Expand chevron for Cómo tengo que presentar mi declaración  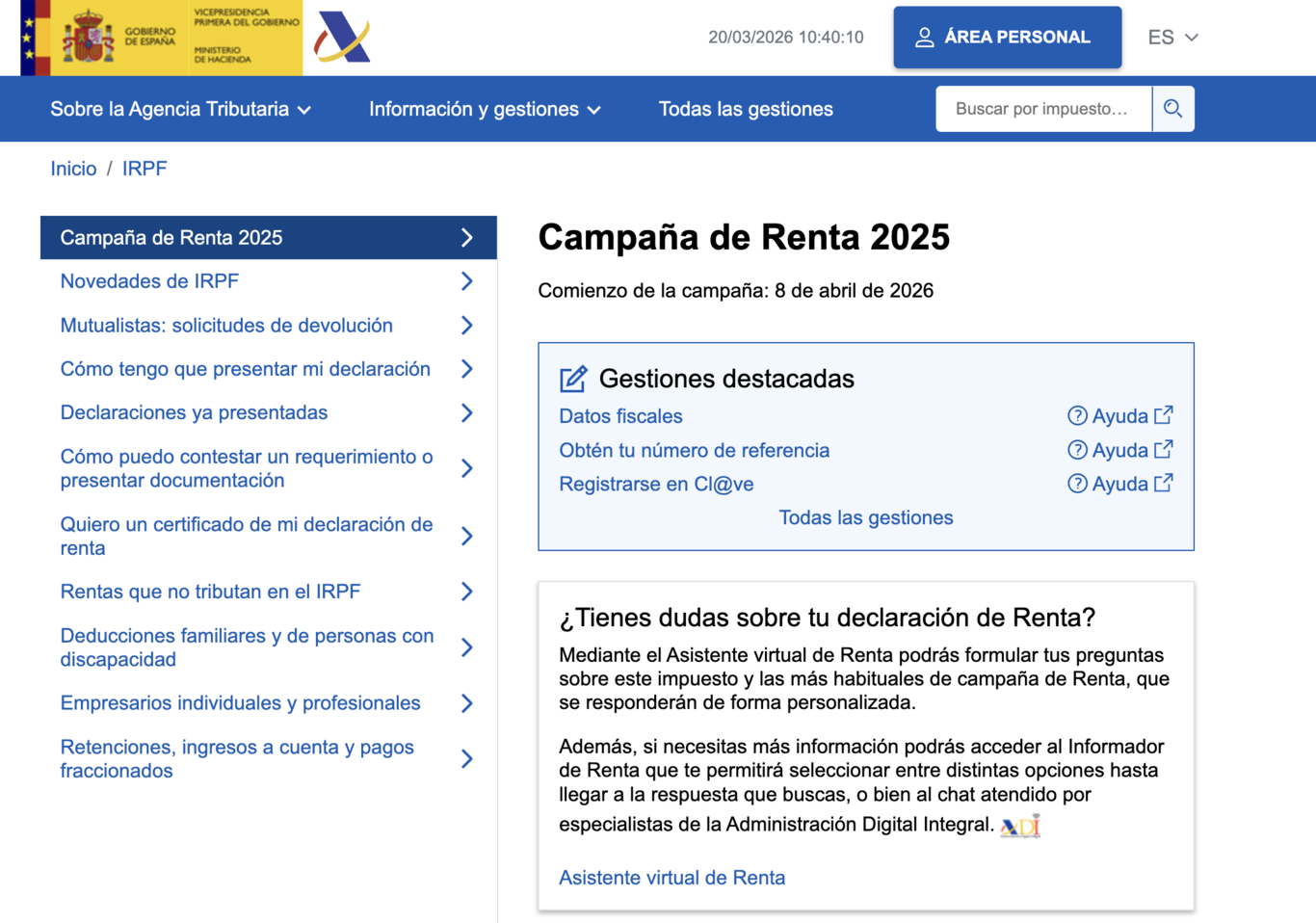pyautogui.click(x=467, y=369)
